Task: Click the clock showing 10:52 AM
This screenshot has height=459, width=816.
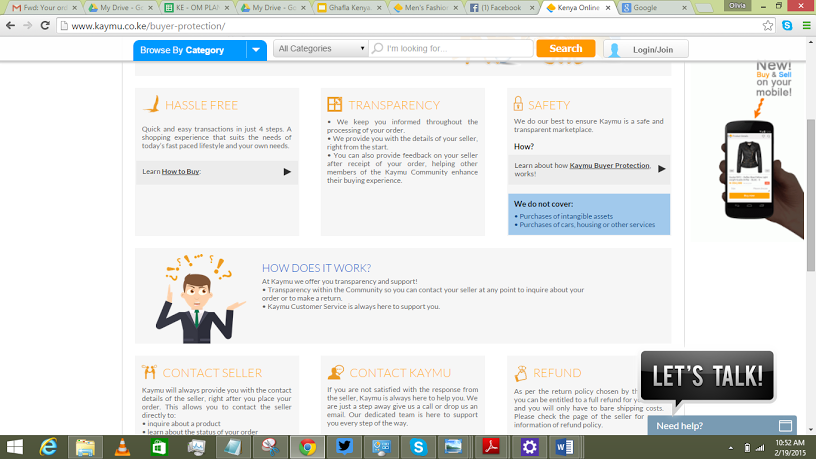Action: pyautogui.click(x=790, y=443)
